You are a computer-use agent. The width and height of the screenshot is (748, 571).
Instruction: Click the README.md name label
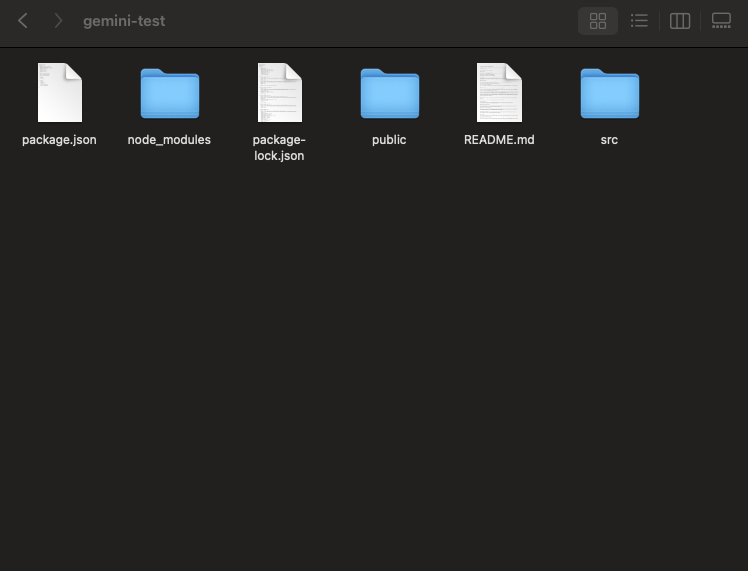pos(499,140)
